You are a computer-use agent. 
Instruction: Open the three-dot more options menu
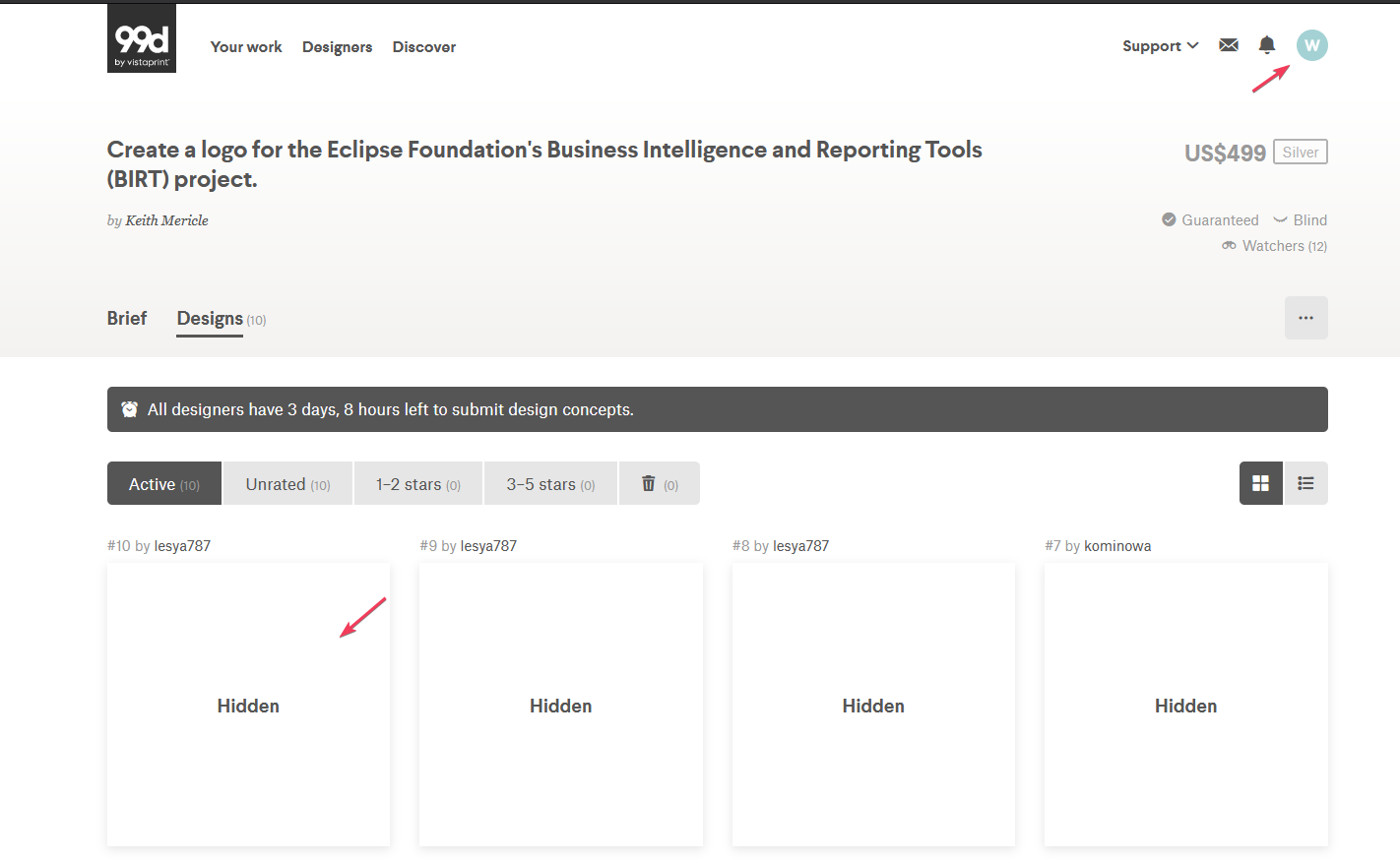pos(1305,318)
